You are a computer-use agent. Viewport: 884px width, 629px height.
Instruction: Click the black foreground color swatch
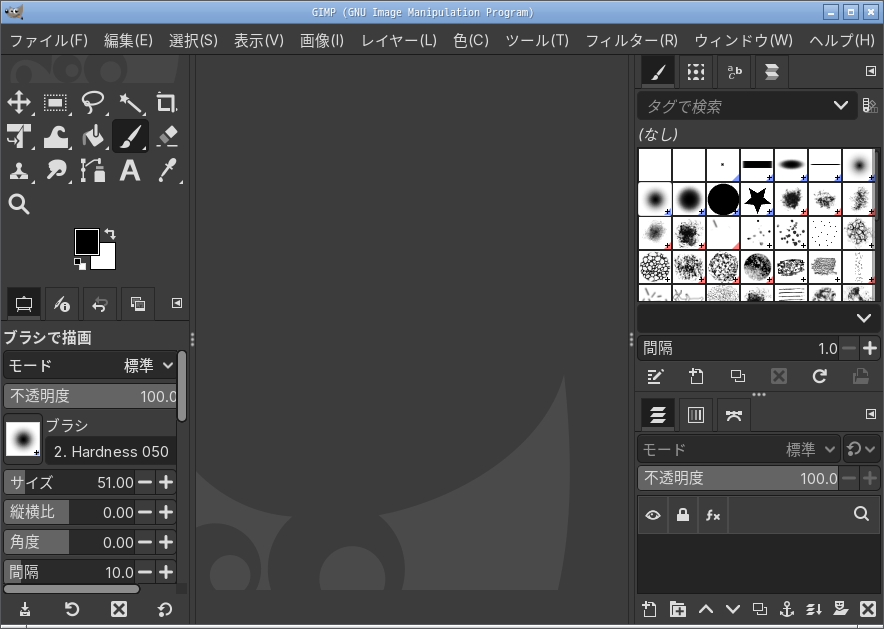click(86, 241)
